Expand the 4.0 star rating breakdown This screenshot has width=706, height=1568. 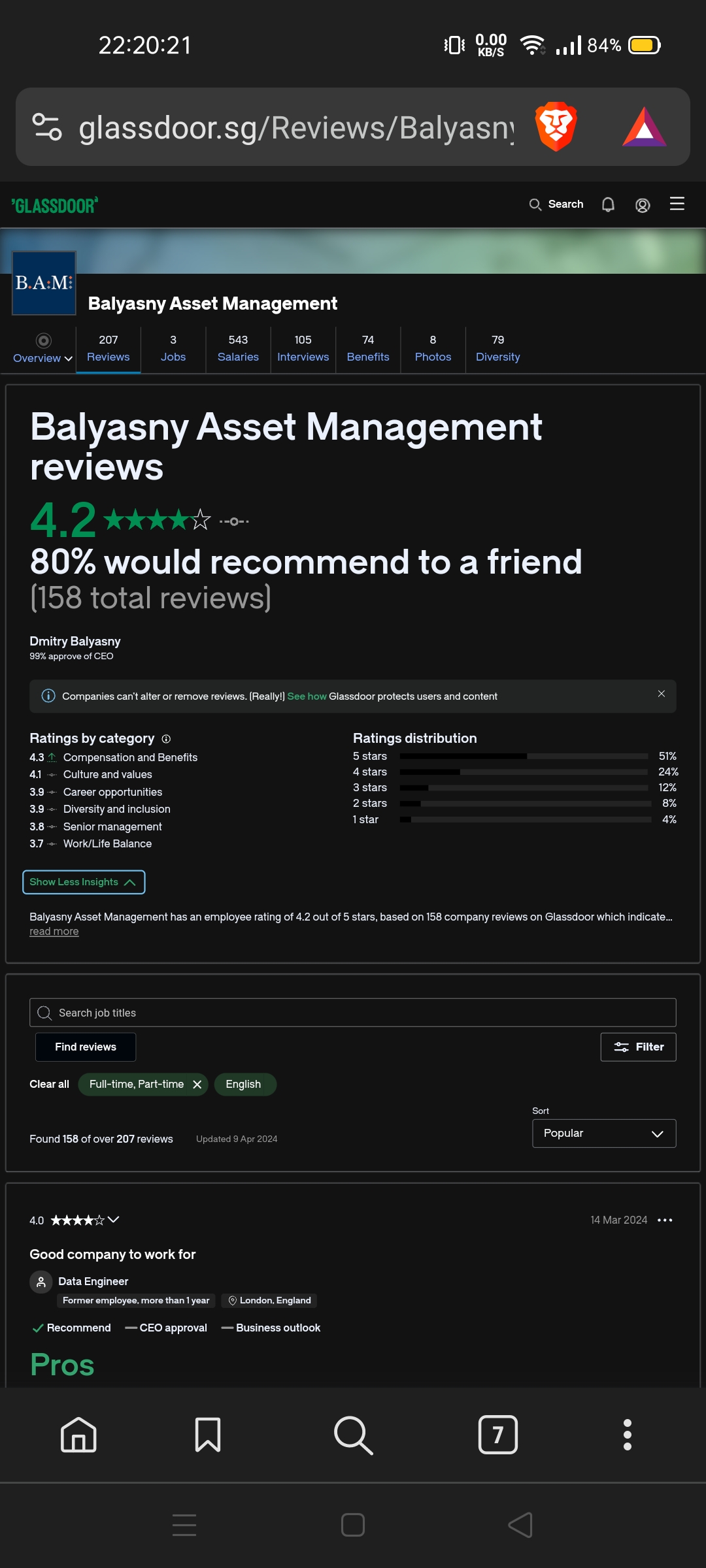[x=113, y=1219]
